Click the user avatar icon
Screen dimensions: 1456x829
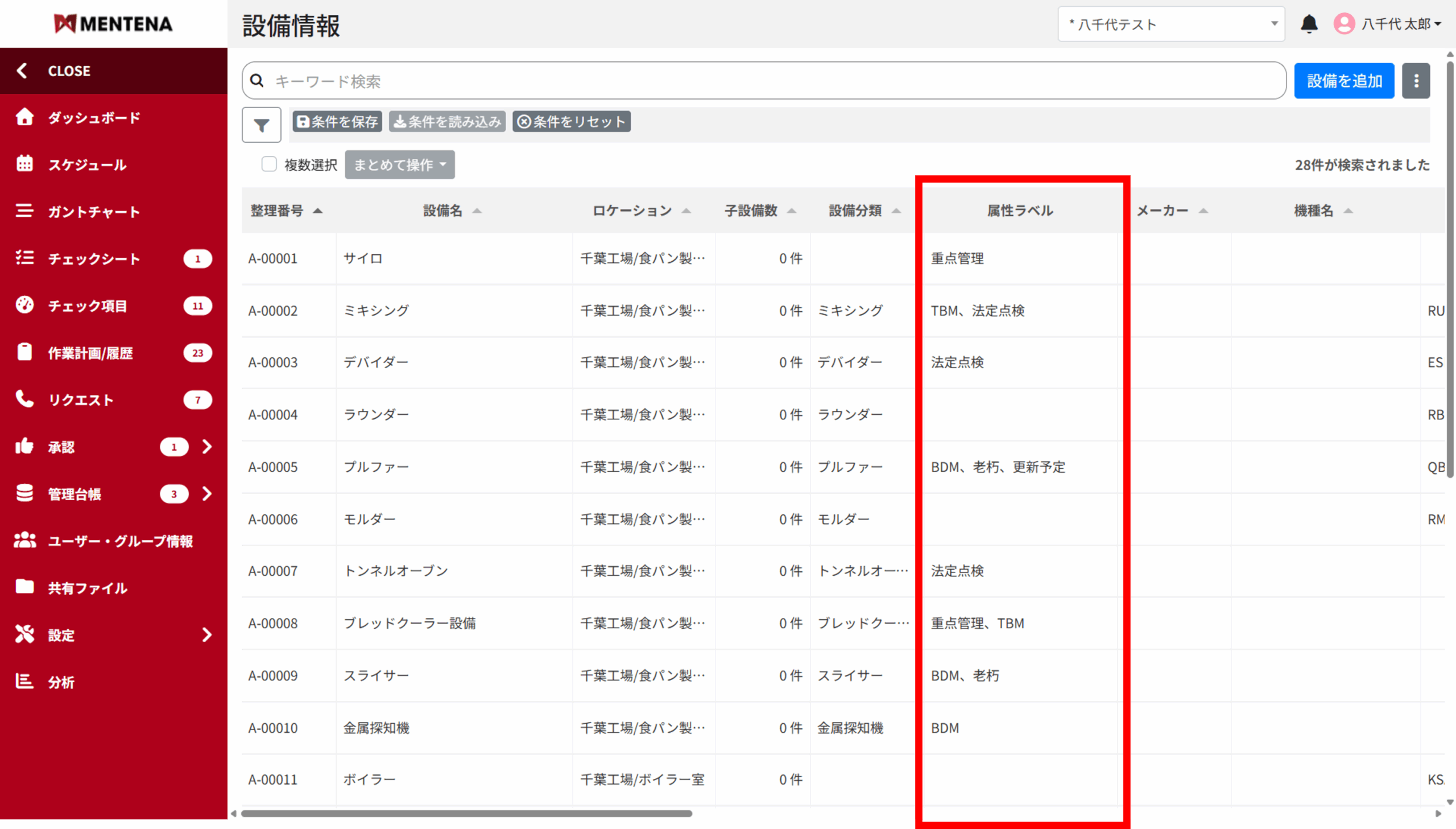pos(1344,24)
